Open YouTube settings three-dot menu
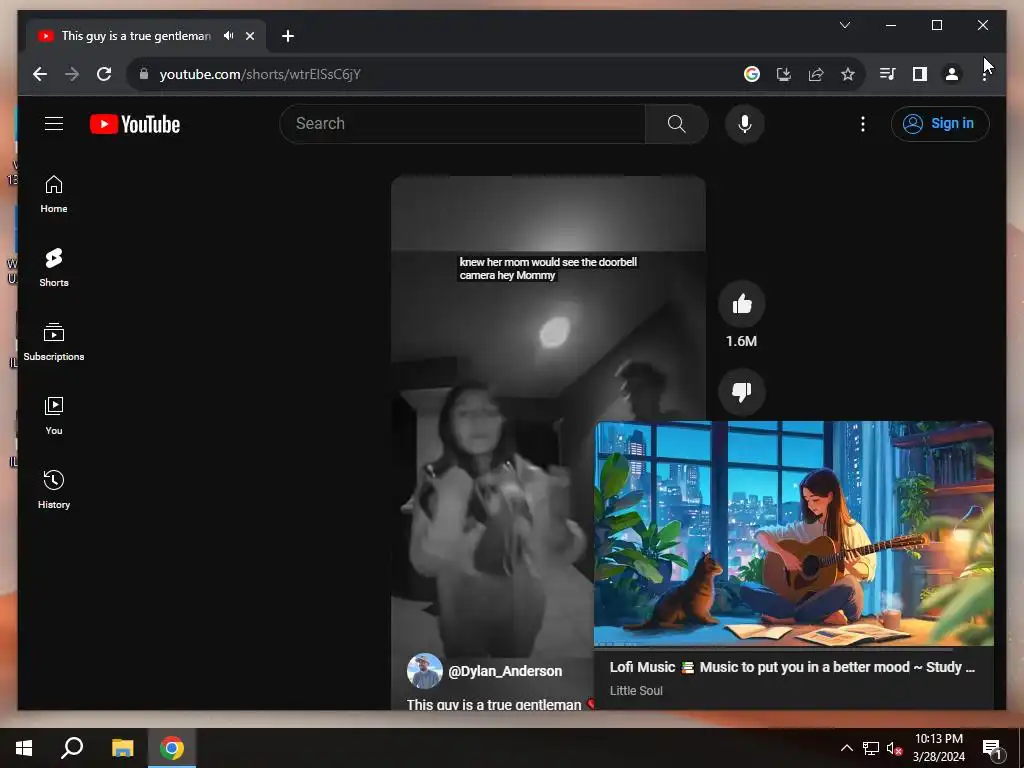The width and height of the screenshot is (1024, 768). [x=863, y=123]
